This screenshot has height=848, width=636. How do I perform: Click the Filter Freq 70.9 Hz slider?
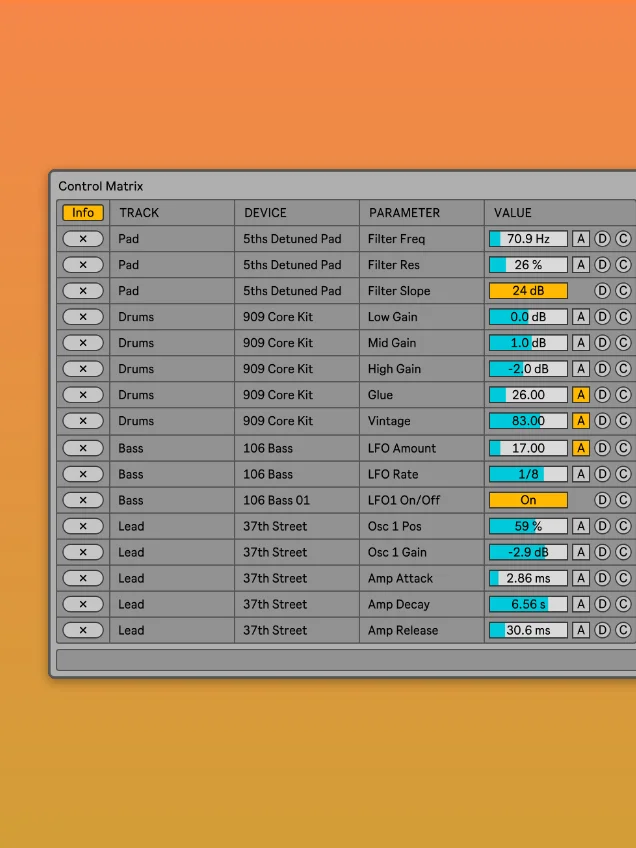(x=528, y=238)
